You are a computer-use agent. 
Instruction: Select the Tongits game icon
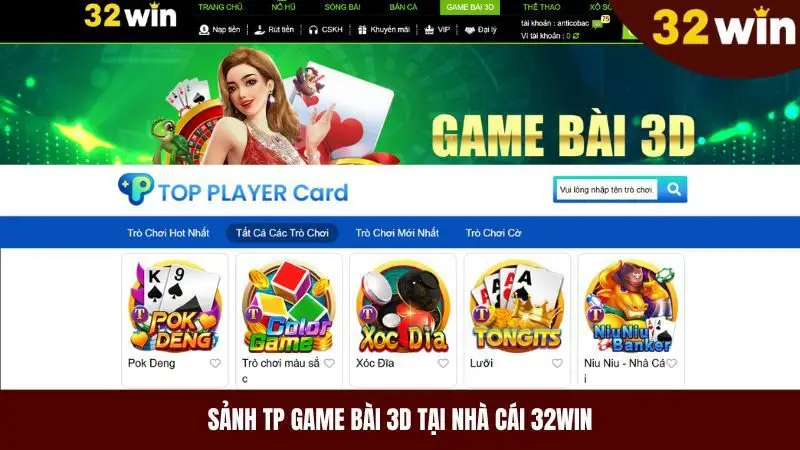[x=517, y=306]
